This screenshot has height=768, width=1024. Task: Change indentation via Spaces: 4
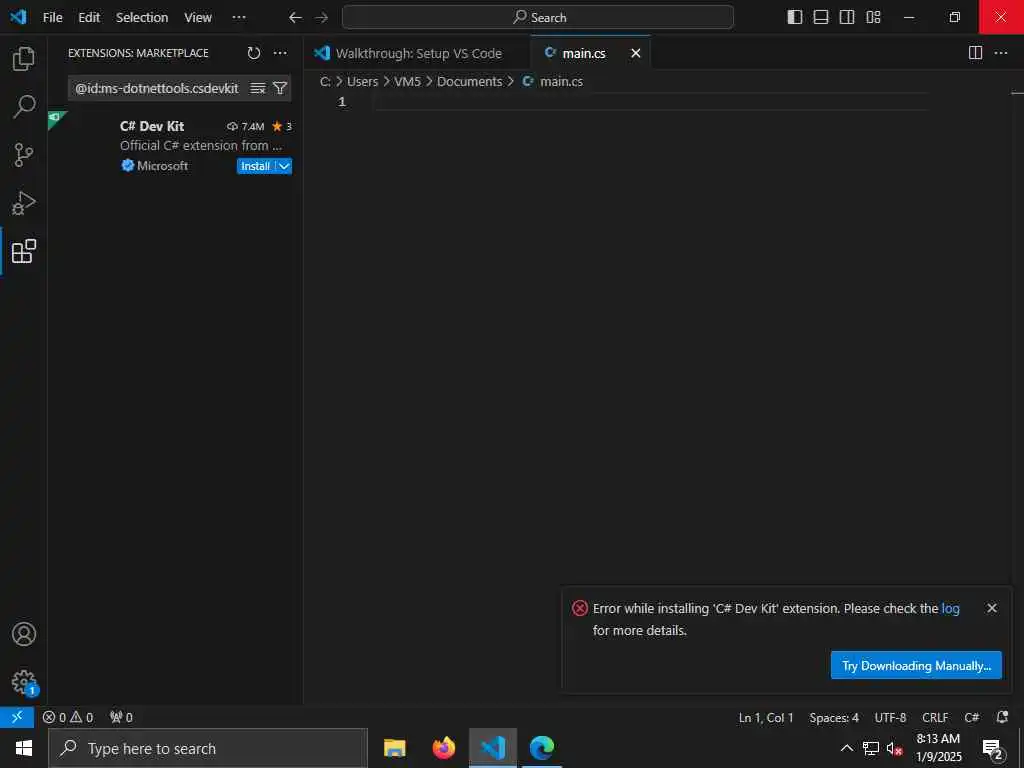click(834, 717)
